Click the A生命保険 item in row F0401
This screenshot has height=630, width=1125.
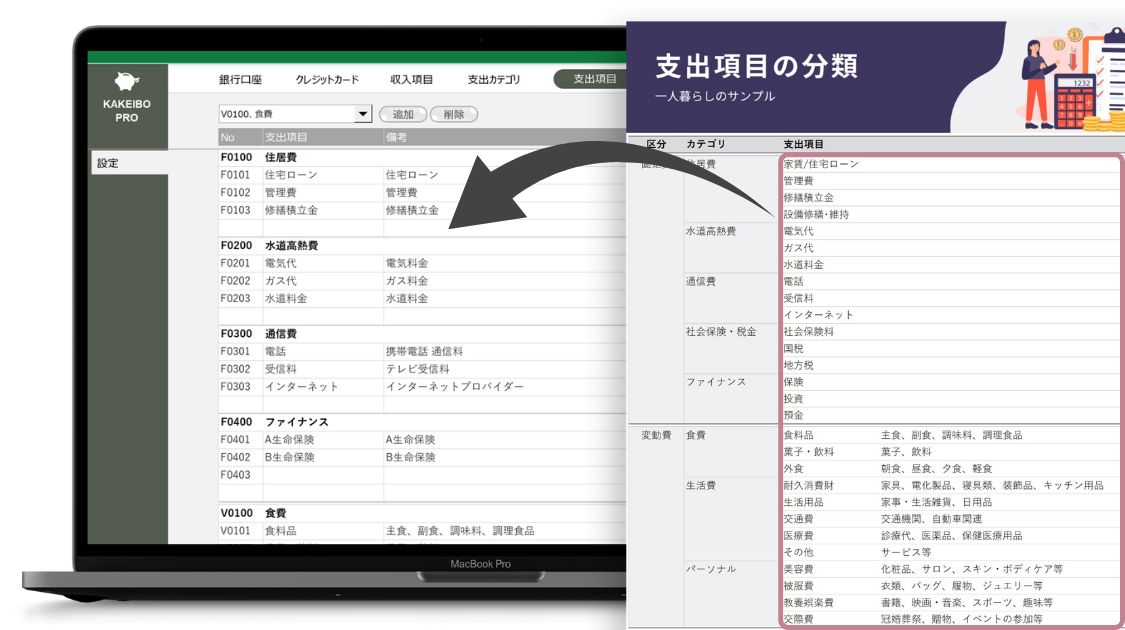290,440
